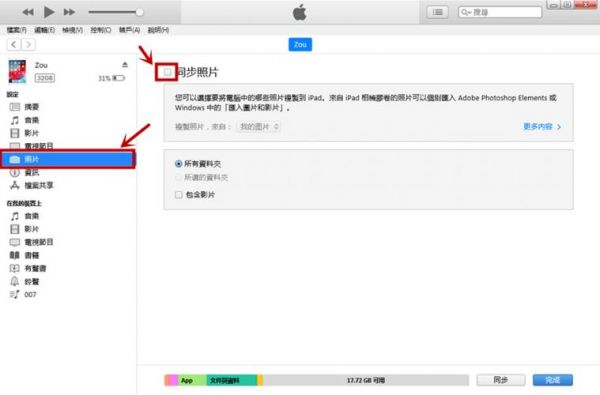Adjust the volume slider knob
This screenshot has height=395, width=600.
(x=139, y=12)
